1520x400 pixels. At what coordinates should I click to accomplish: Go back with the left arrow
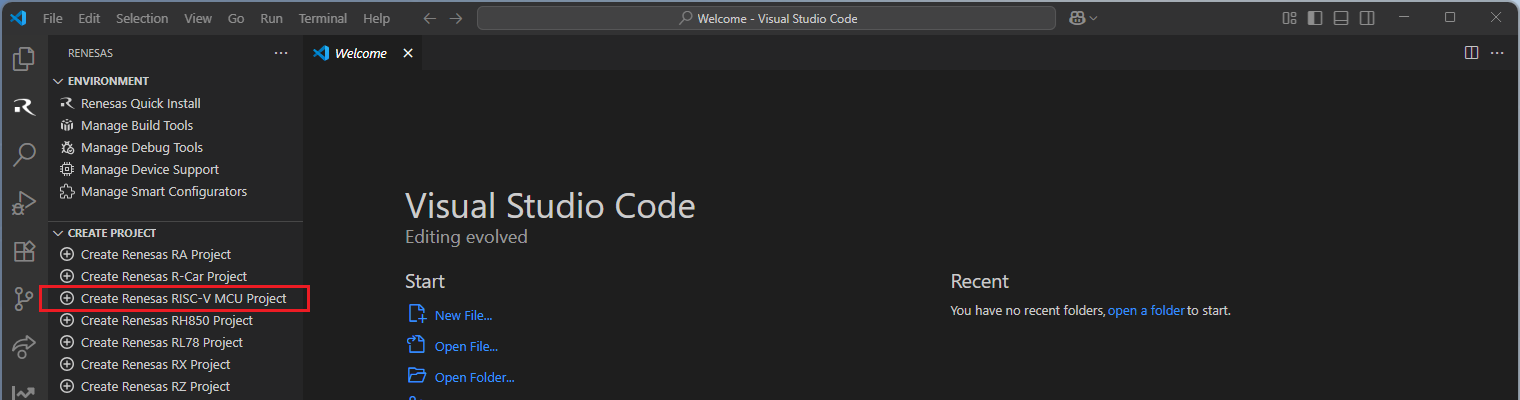(430, 18)
